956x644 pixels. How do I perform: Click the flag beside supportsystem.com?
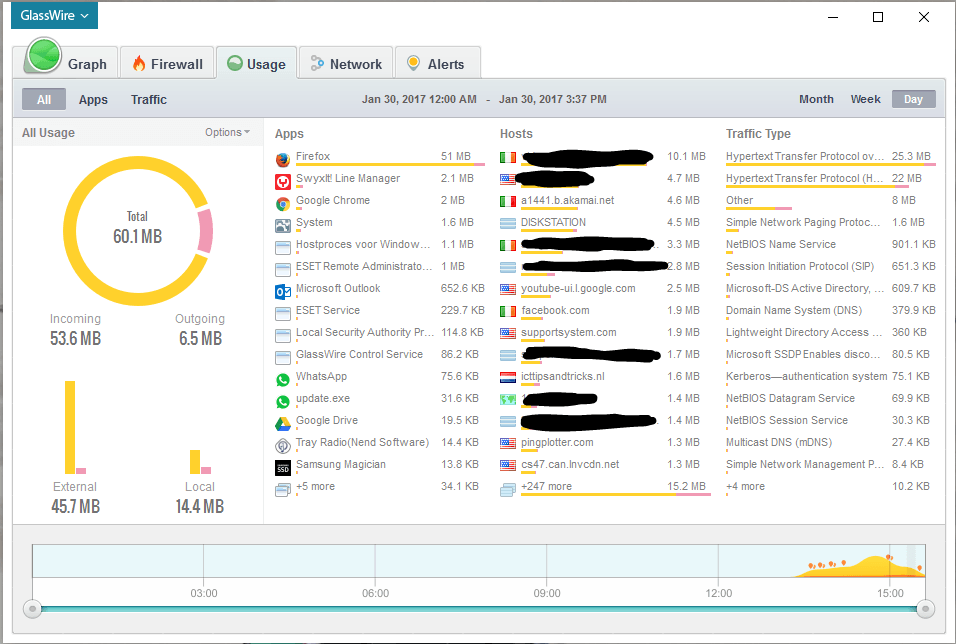(508, 333)
